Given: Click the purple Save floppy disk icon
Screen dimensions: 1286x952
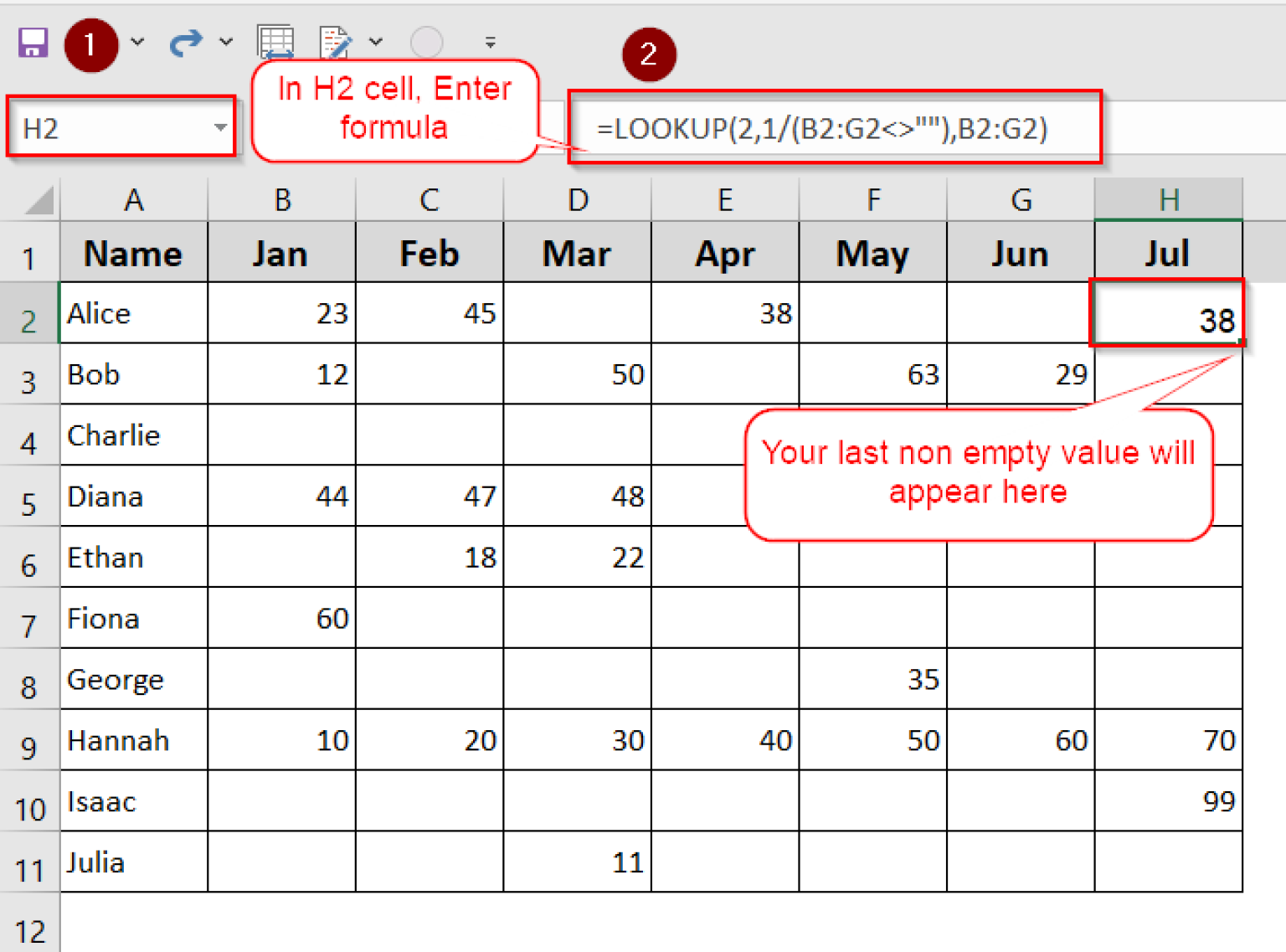Looking at the screenshot, I should click(x=33, y=43).
